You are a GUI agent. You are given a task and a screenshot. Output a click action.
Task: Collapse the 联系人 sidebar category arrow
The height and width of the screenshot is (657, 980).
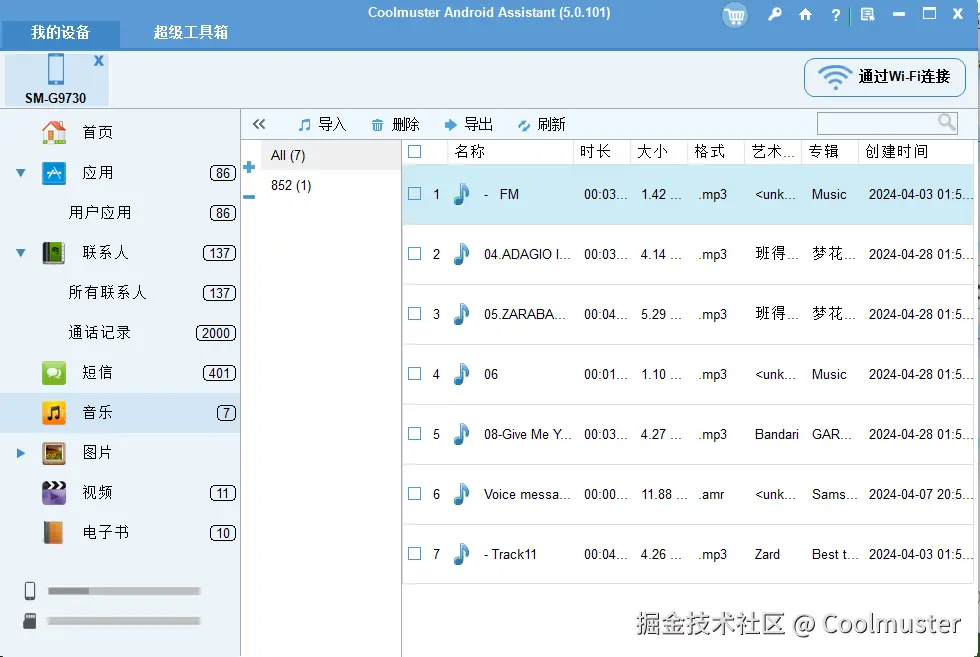20,252
